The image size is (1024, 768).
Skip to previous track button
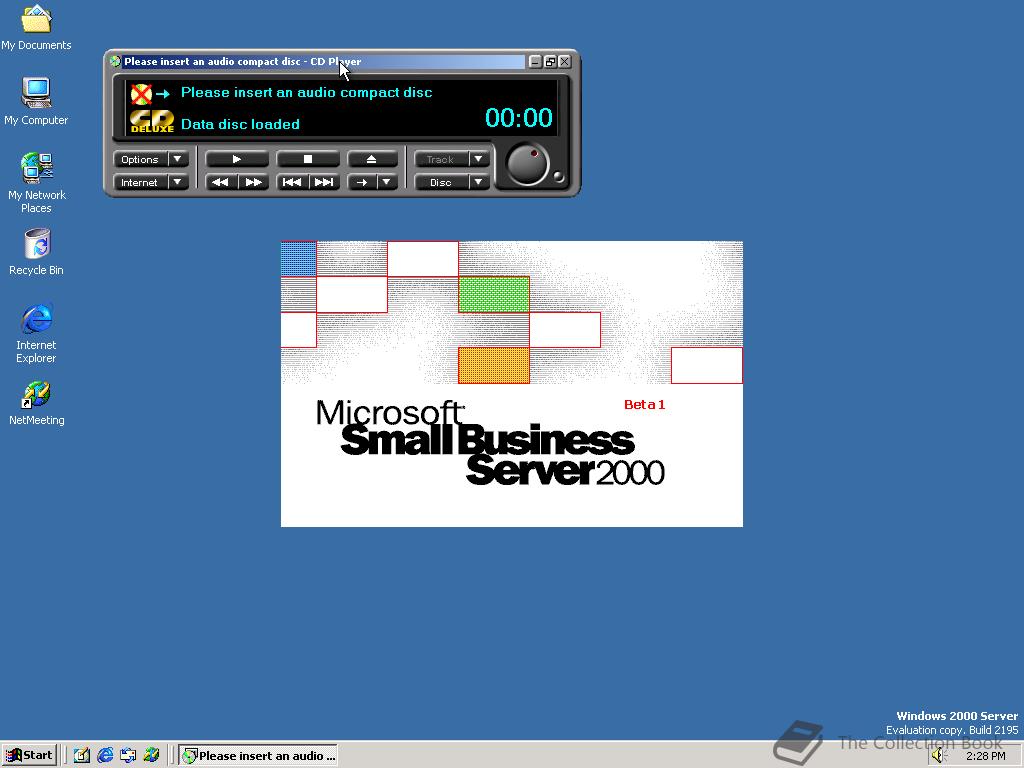[x=292, y=182]
